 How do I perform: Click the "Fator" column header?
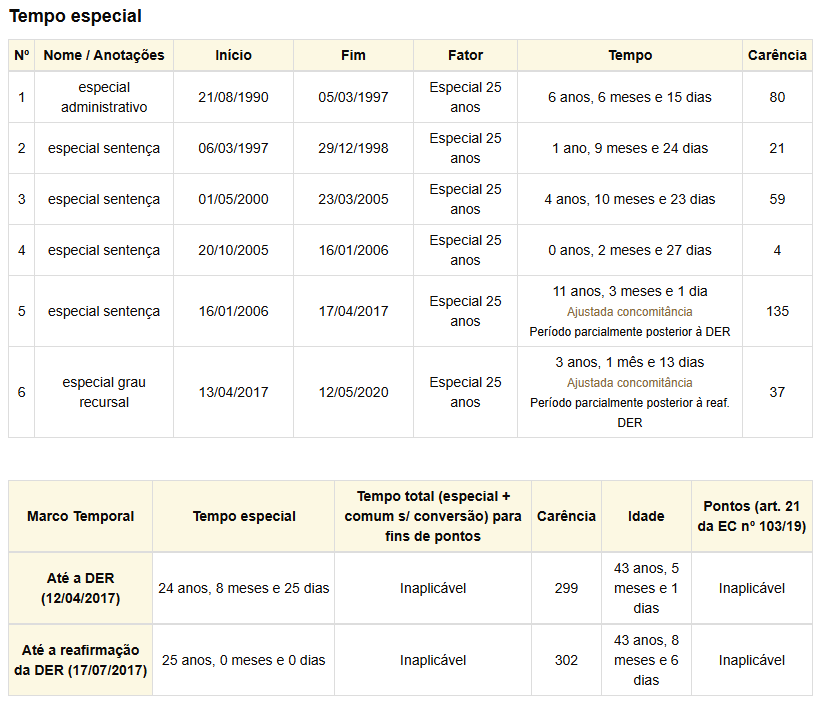(465, 56)
